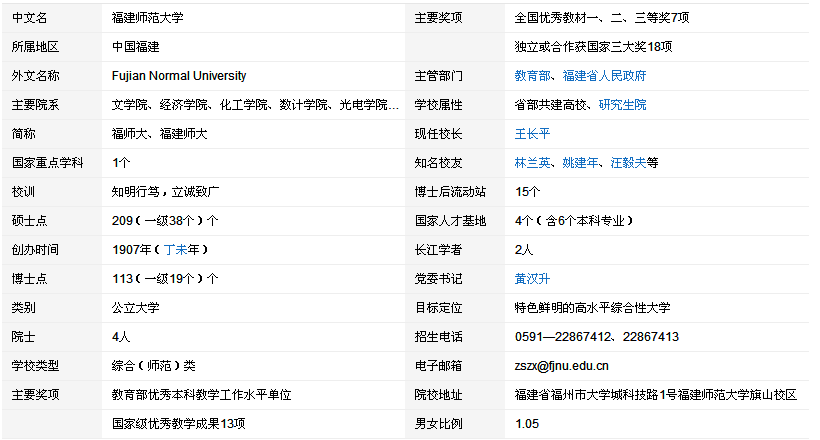Click the value 福建师范大学 beside 中文名
The height and width of the screenshot is (440, 820).
coord(147,18)
